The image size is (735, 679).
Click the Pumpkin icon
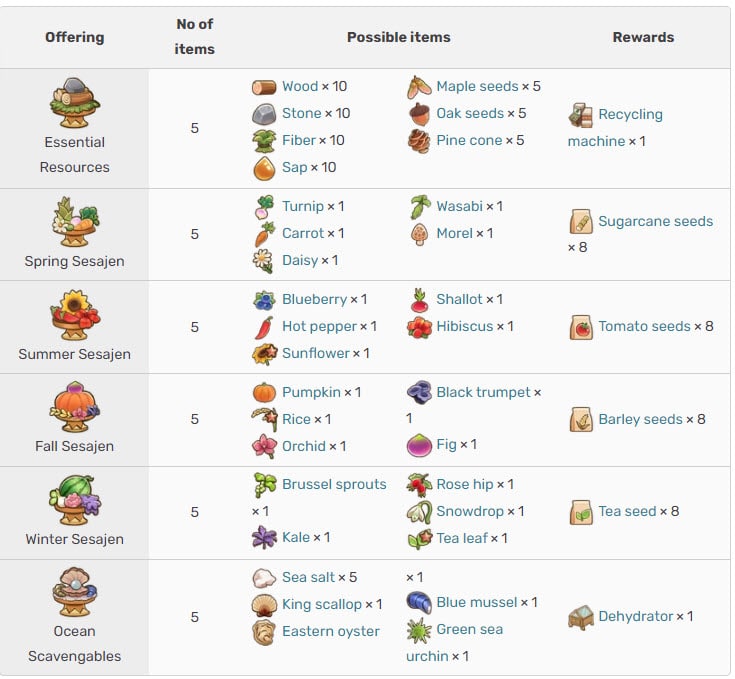click(264, 393)
